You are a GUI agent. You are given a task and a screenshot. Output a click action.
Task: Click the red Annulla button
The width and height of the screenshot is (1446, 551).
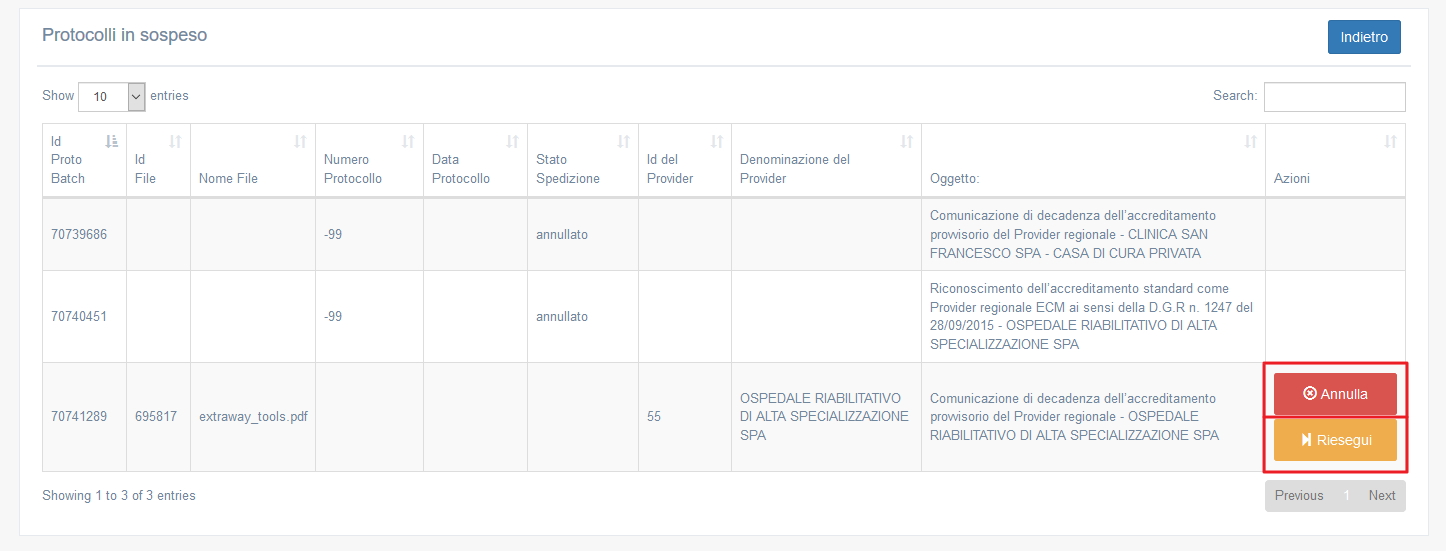click(x=1335, y=394)
